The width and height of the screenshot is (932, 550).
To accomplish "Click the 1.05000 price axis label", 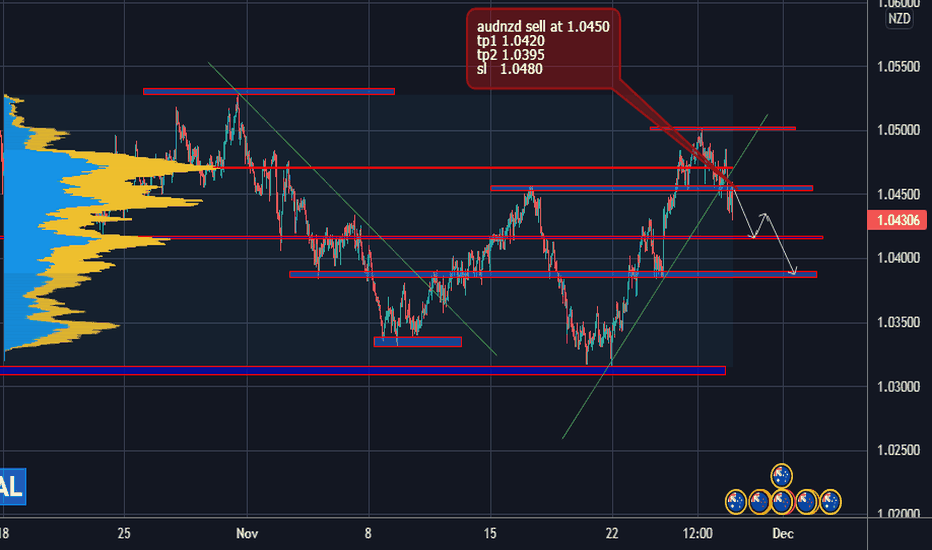I will pos(898,130).
